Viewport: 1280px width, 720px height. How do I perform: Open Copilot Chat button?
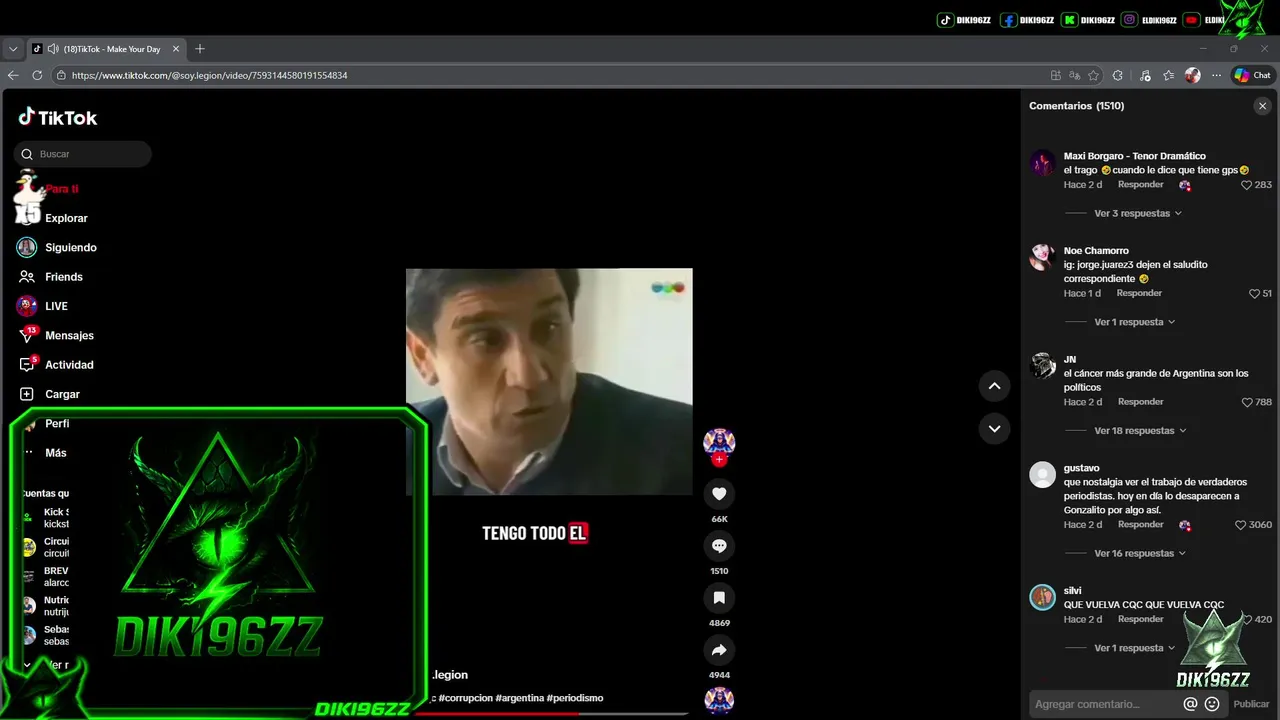coord(1252,75)
